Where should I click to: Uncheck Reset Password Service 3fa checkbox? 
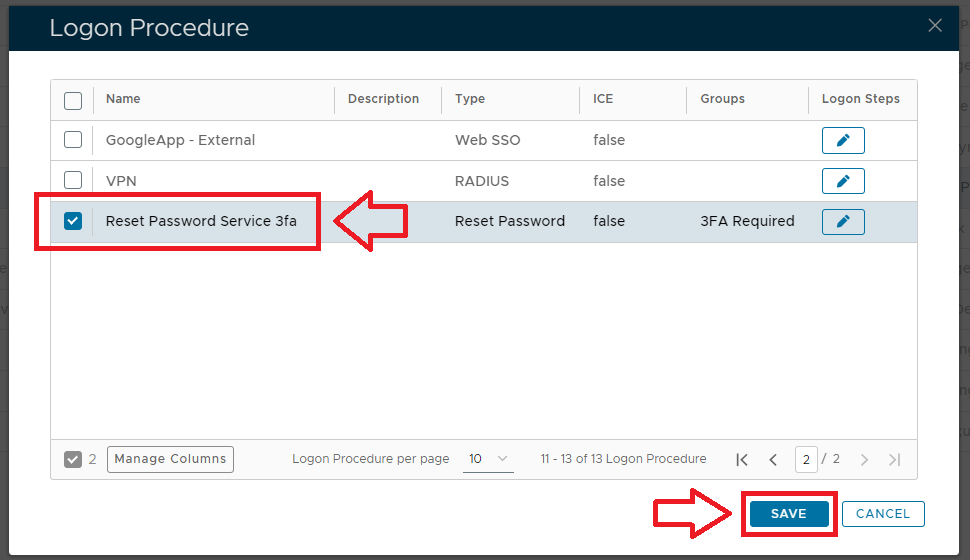pos(73,221)
